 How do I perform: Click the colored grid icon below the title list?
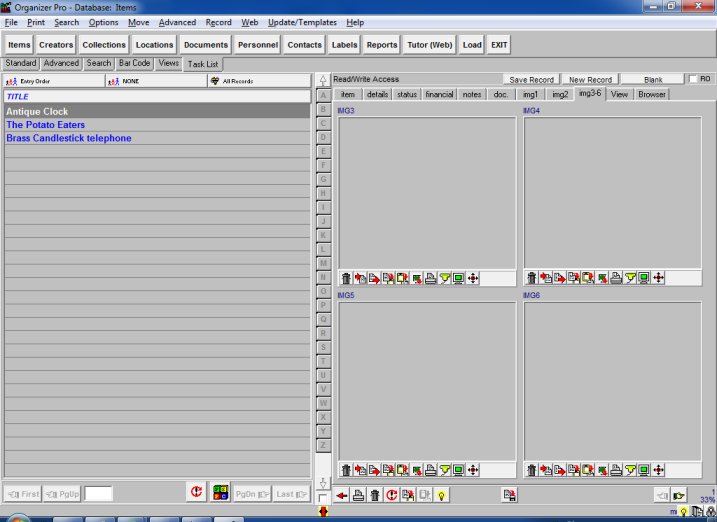220,492
